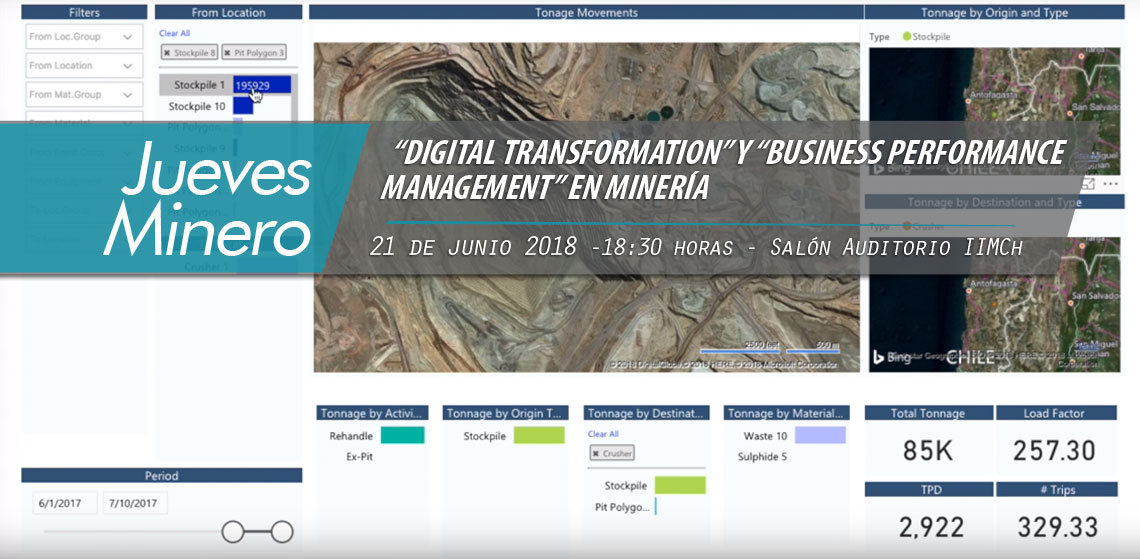Select the teal Rehandle bar
The width and height of the screenshot is (1140, 559).
402,435
